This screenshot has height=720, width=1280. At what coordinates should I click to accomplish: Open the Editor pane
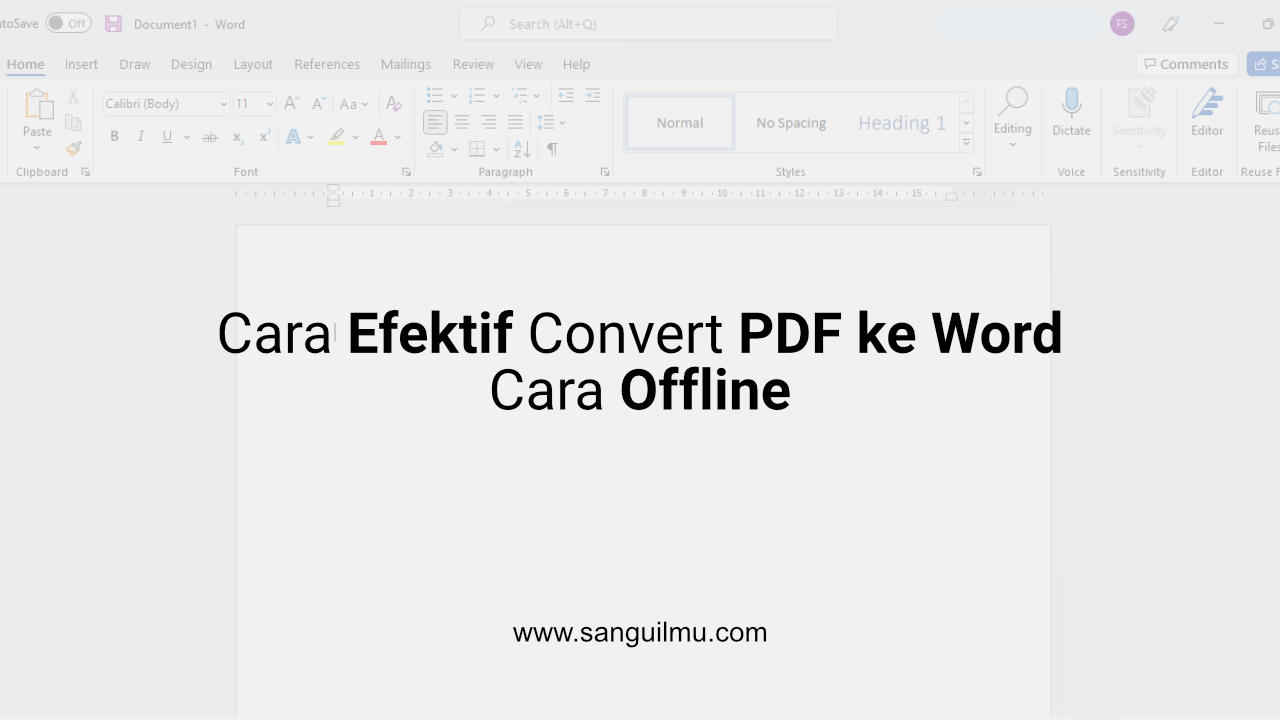click(1207, 113)
